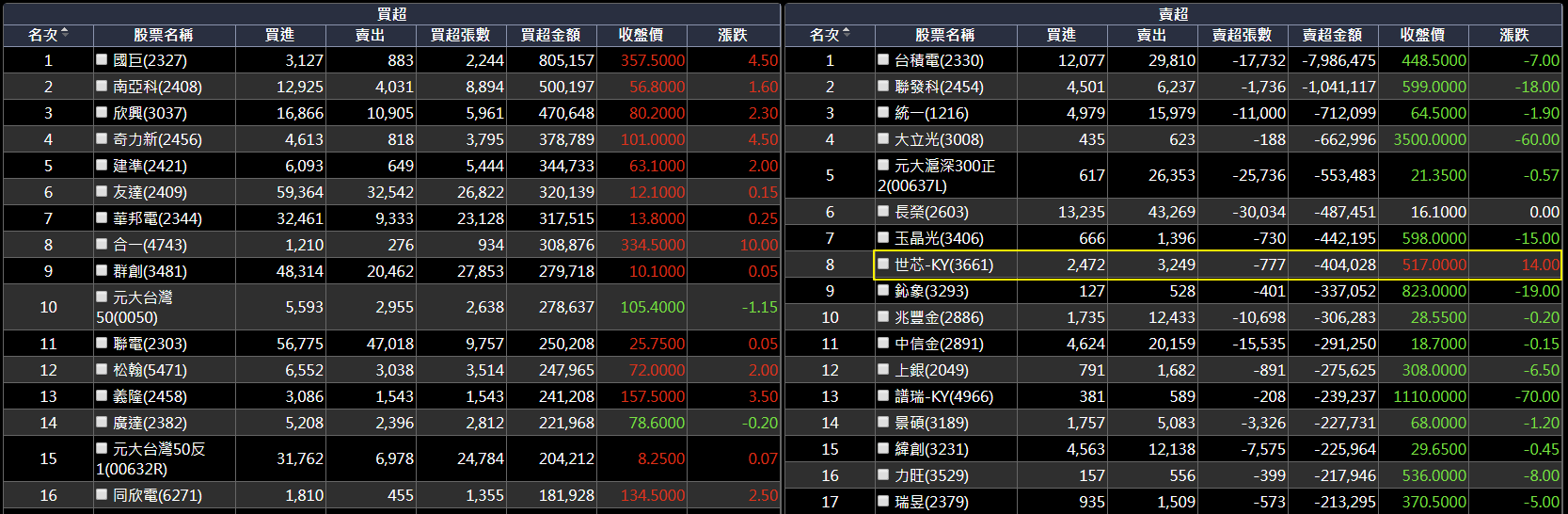Open stock 義隆(2458)
This screenshot has width=1568, height=514.
[x=150, y=396]
